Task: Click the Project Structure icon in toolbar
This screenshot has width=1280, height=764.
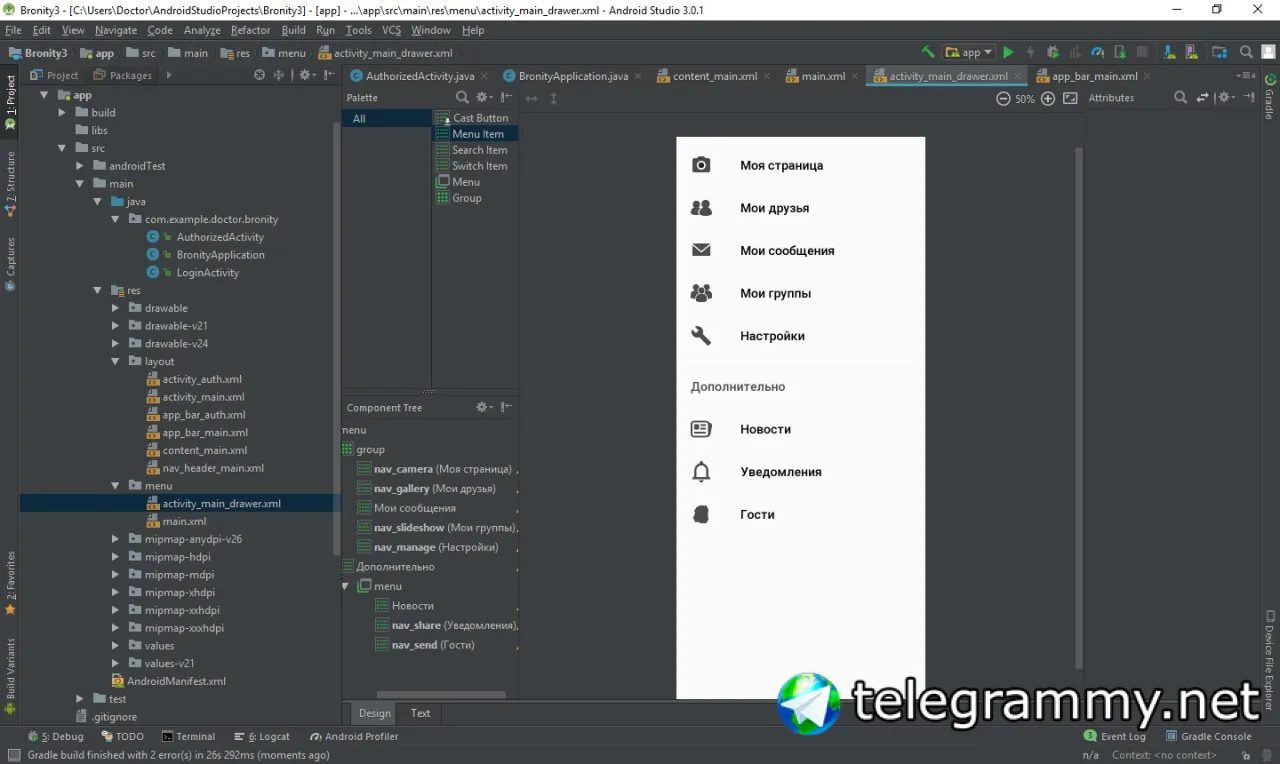Action: click(x=1219, y=52)
